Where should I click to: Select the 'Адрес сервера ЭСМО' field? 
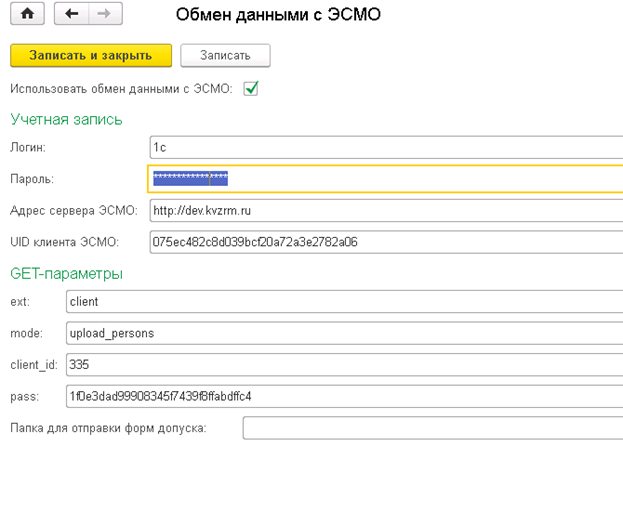click(385, 210)
